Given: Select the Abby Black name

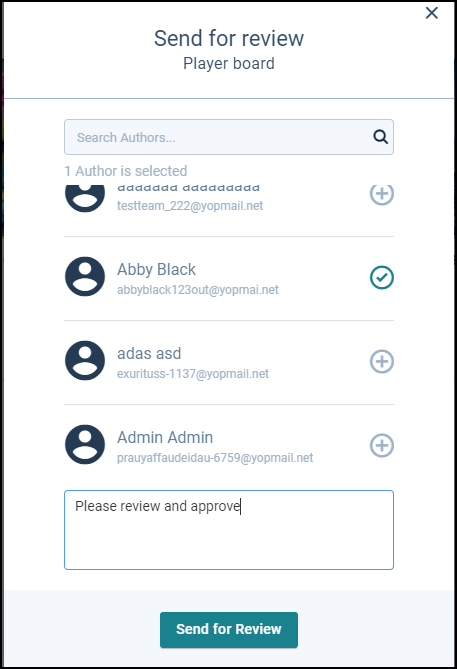Looking at the screenshot, I should [x=156, y=270].
